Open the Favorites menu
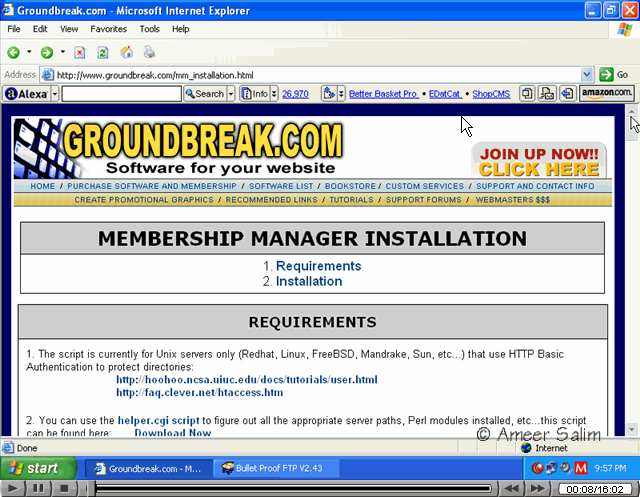 click(x=109, y=29)
